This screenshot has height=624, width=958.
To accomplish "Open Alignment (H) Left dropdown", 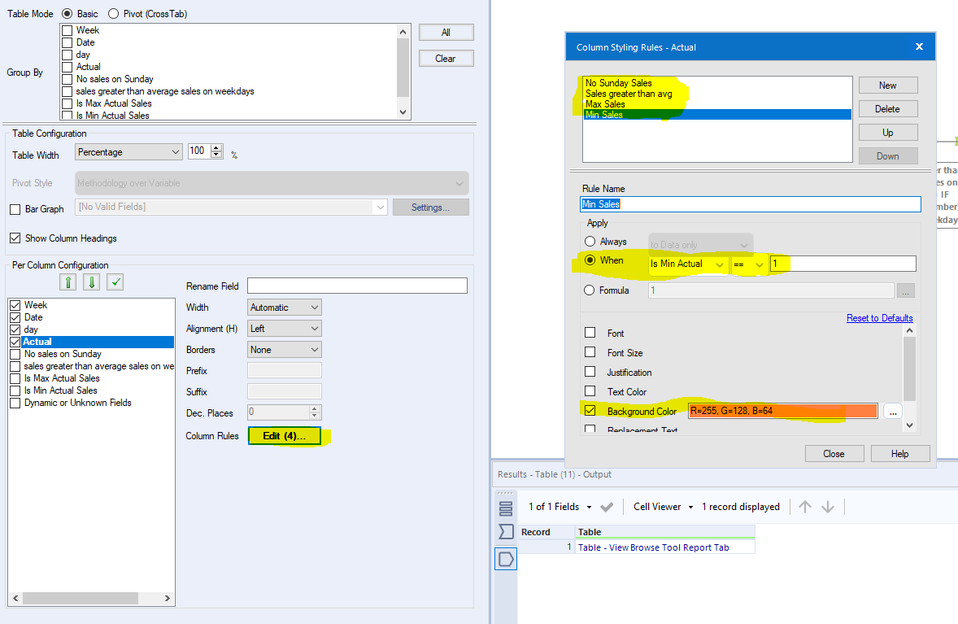I will (x=285, y=328).
